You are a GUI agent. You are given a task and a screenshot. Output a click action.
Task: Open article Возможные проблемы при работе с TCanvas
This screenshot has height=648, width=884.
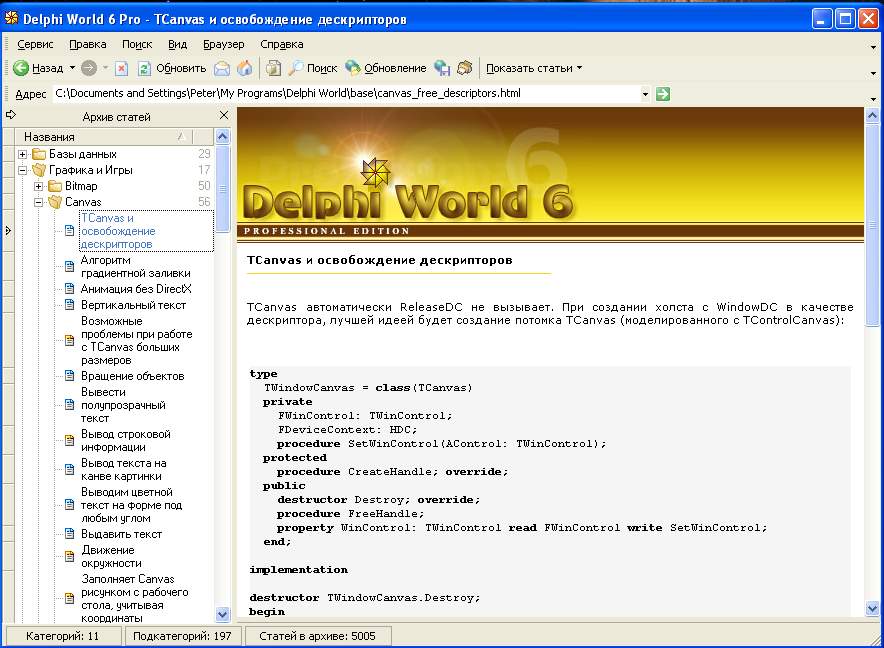pyautogui.click(x=136, y=340)
